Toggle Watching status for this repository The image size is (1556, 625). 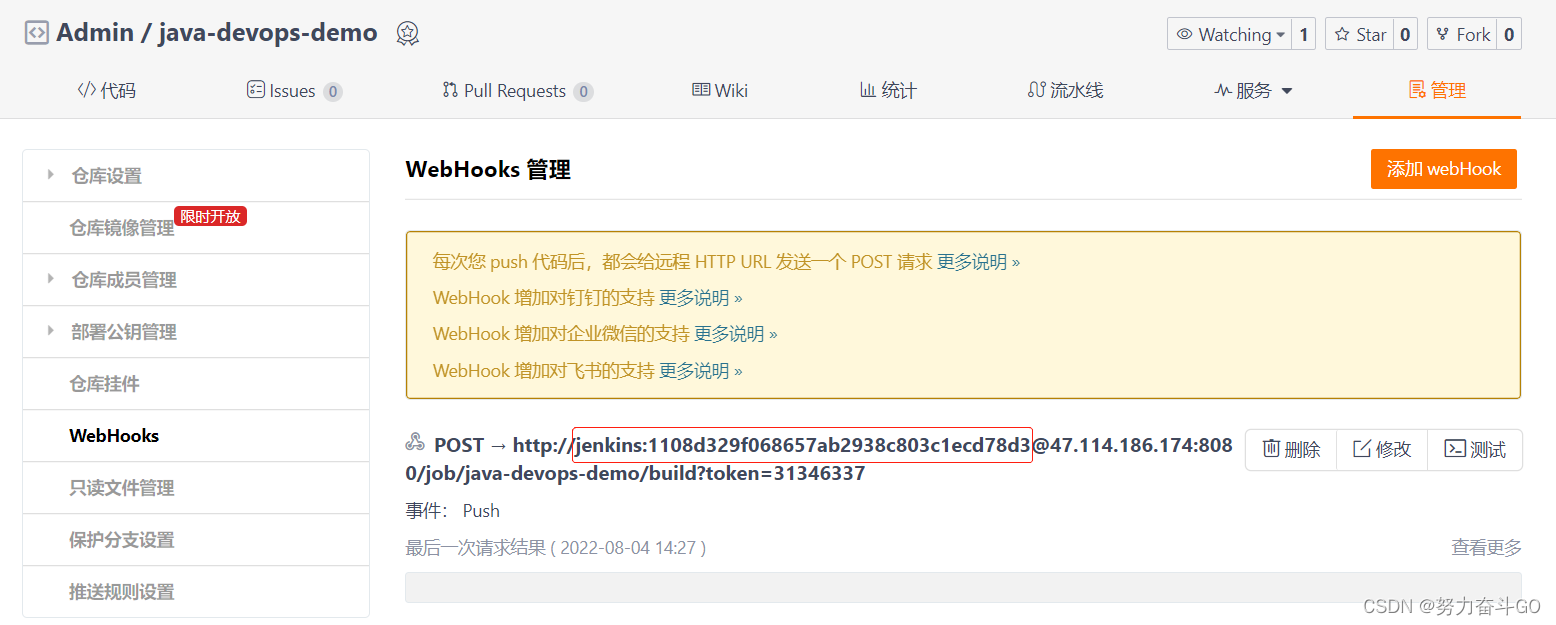pyautogui.click(x=1231, y=33)
